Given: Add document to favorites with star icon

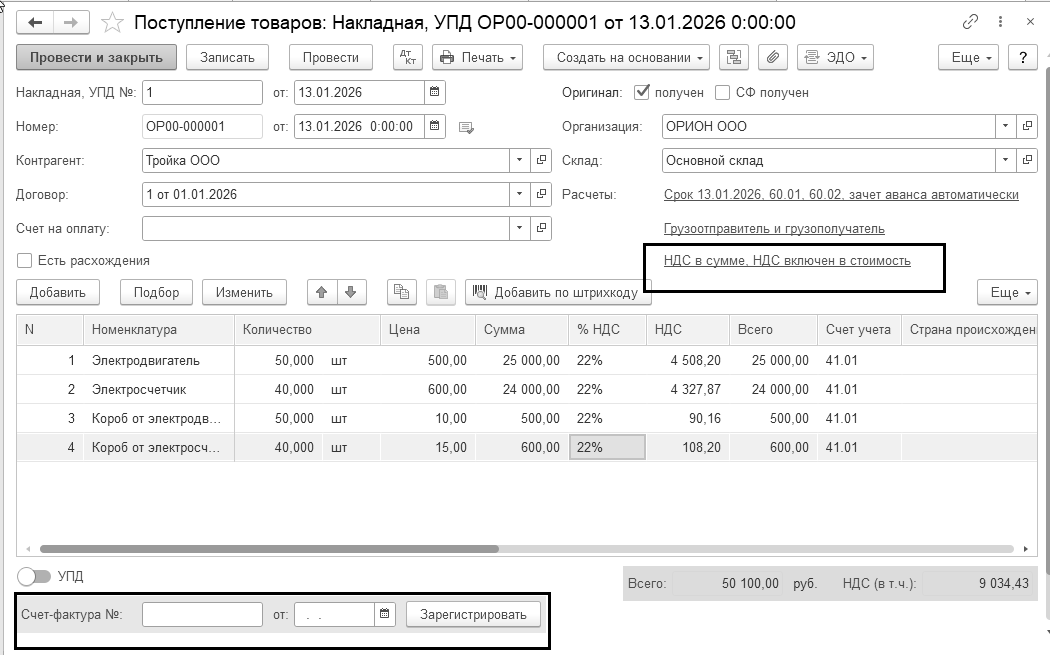Looking at the screenshot, I should [x=112, y=23].
